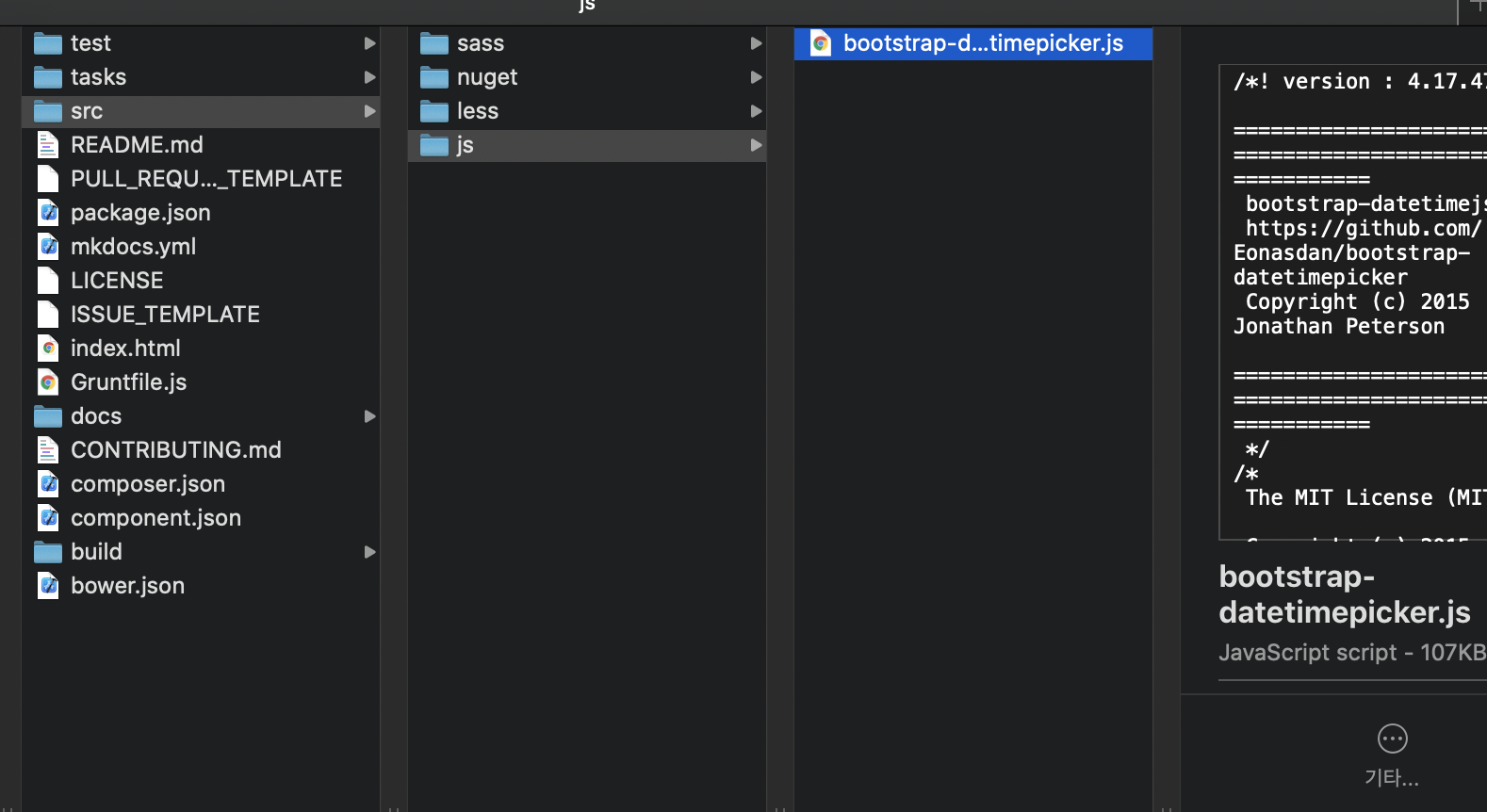Expand the sass folder arrow

757,43
